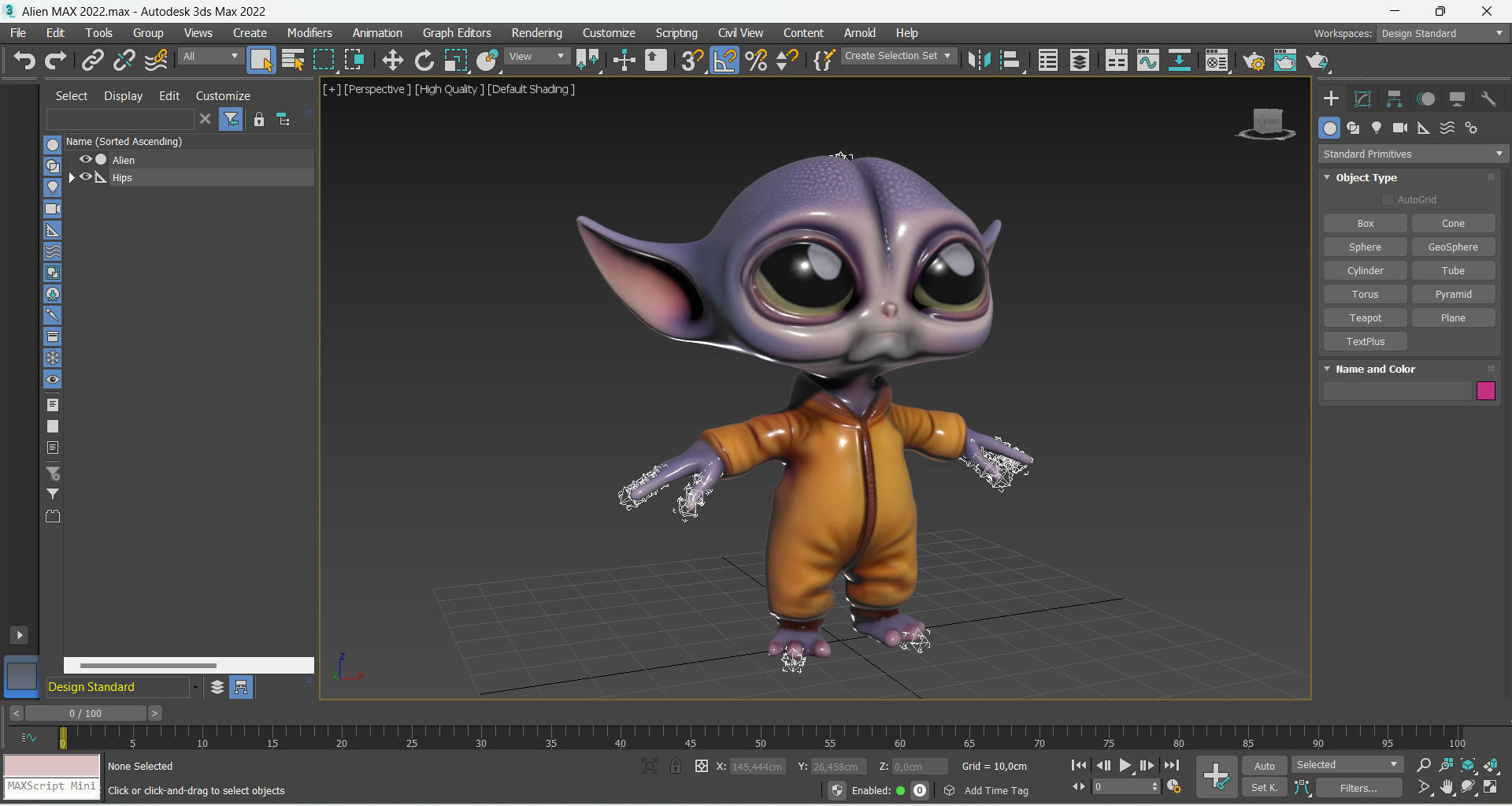Open the Create Selection Set dropdown

pos(899,56)
